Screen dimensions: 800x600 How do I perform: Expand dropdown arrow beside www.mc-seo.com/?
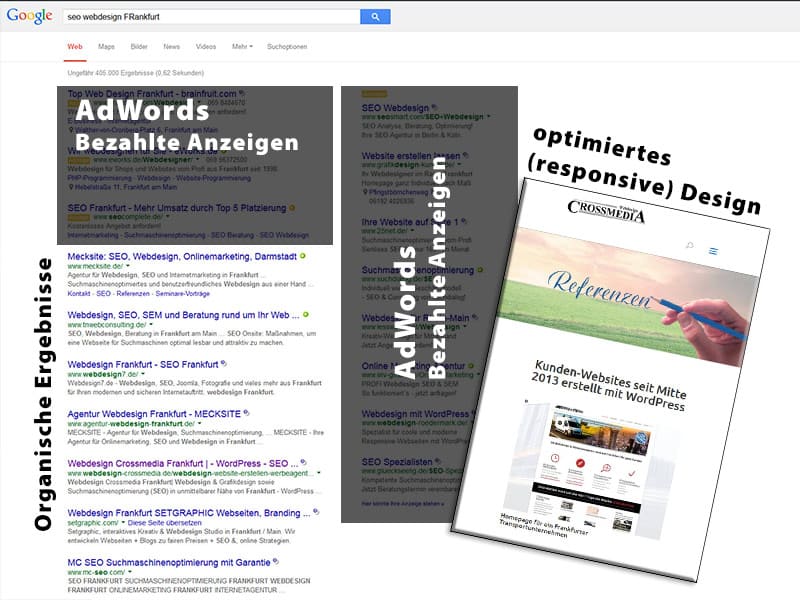pos(130,572)
